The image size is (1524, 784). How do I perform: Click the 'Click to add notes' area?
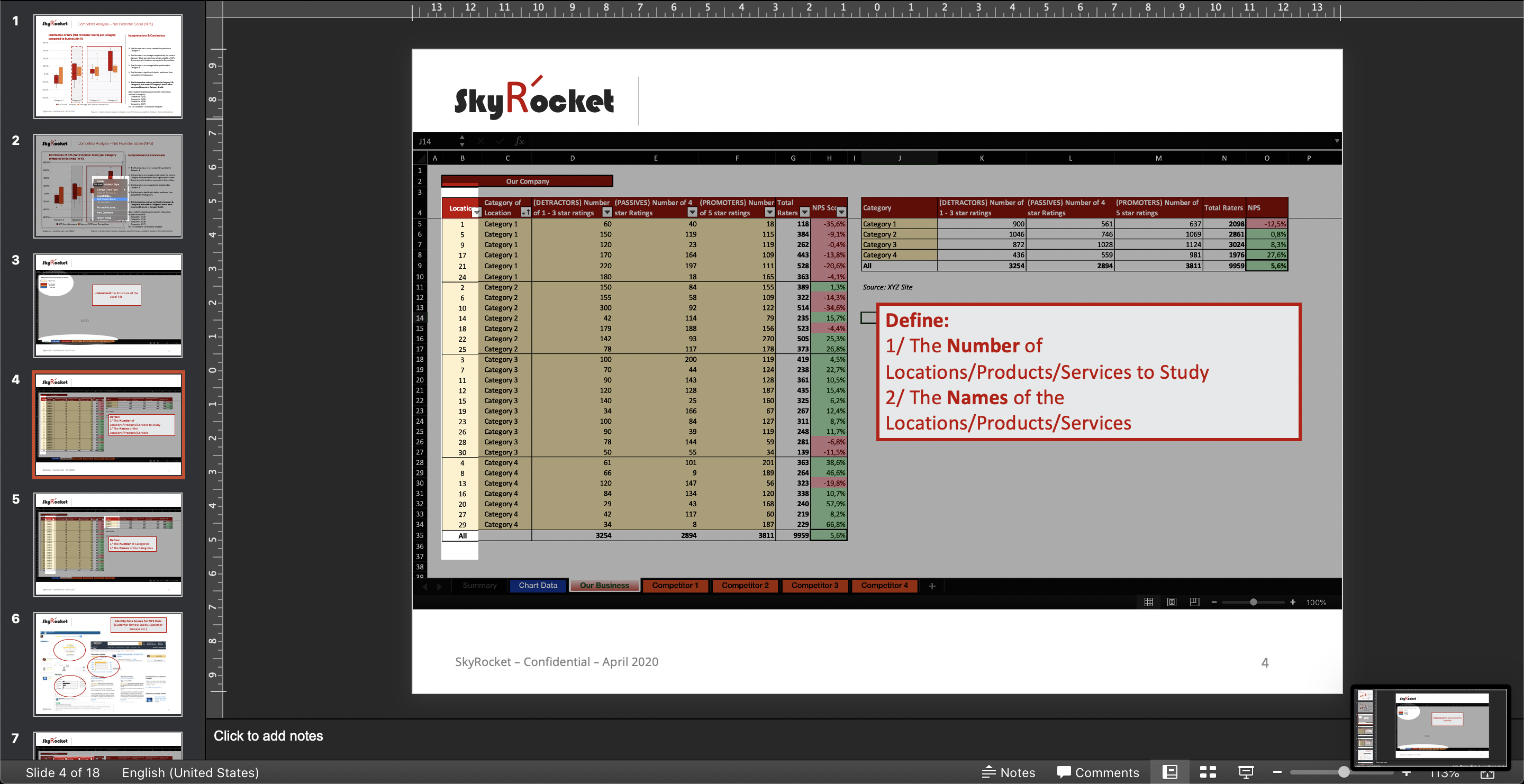click(x=268, y=735)
